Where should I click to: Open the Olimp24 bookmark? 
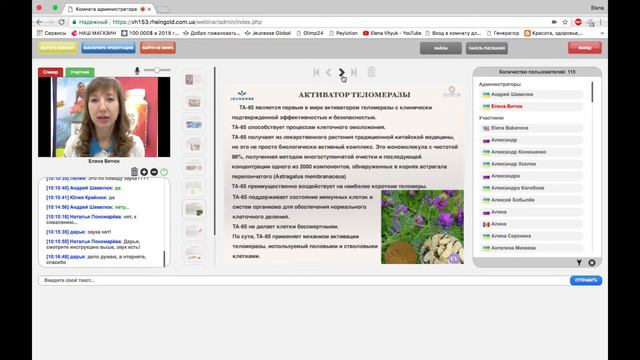310,33
